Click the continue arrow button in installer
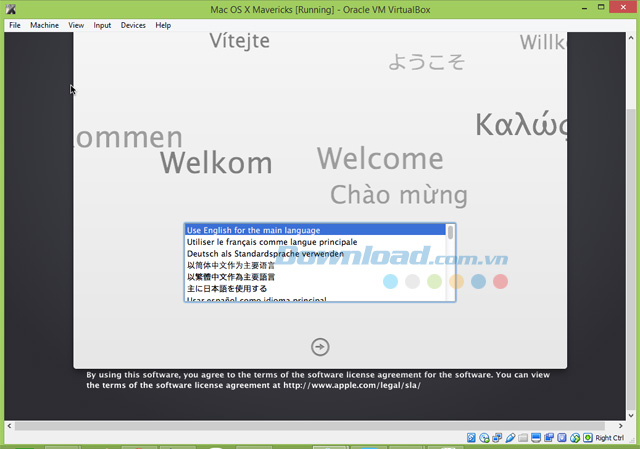 (x=320, y=347)
